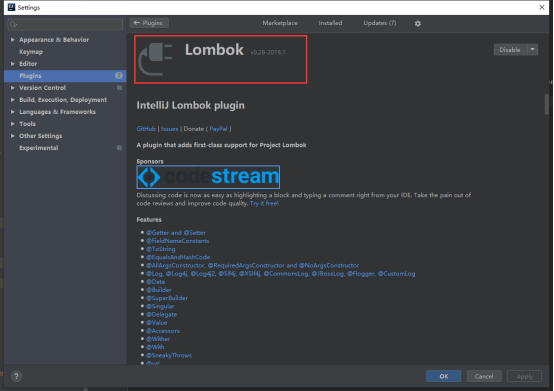Click the IntelliJ Settings window icon
The width and height of the screenshot is (554, 391).
pyautogui.click(x=11, y=7)
